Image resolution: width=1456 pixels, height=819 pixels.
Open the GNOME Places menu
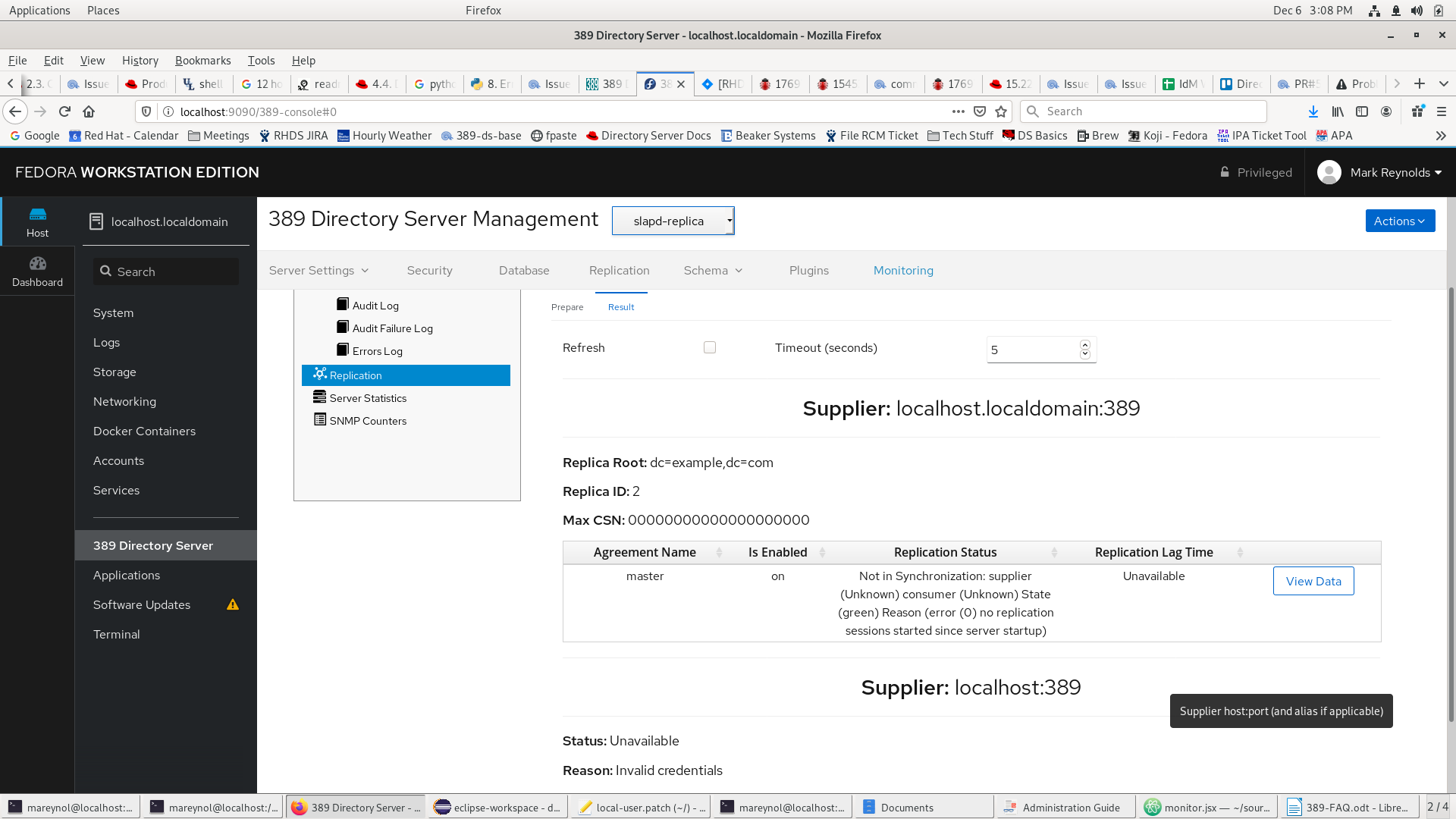click(103, 11)
